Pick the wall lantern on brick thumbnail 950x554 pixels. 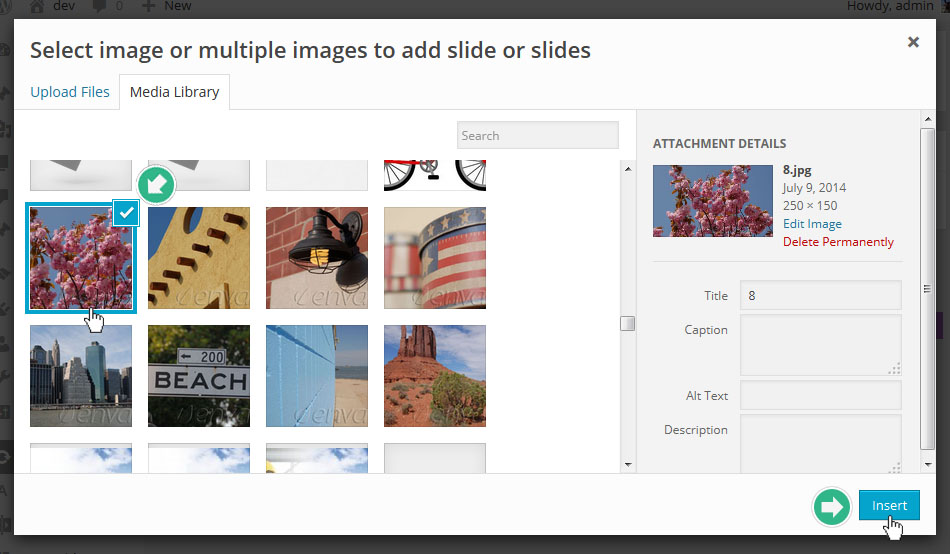click(x=317, y=258)
